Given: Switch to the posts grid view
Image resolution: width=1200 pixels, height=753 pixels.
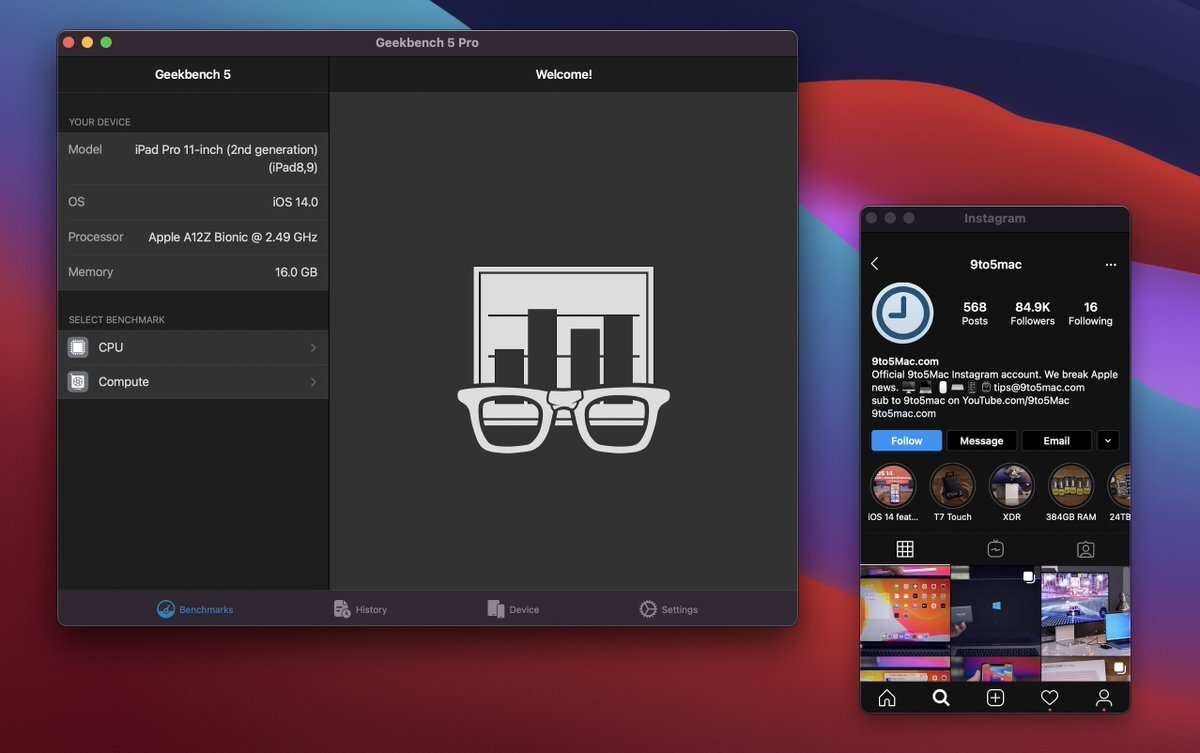Looking at the screenshot, I should click(905, 549).
